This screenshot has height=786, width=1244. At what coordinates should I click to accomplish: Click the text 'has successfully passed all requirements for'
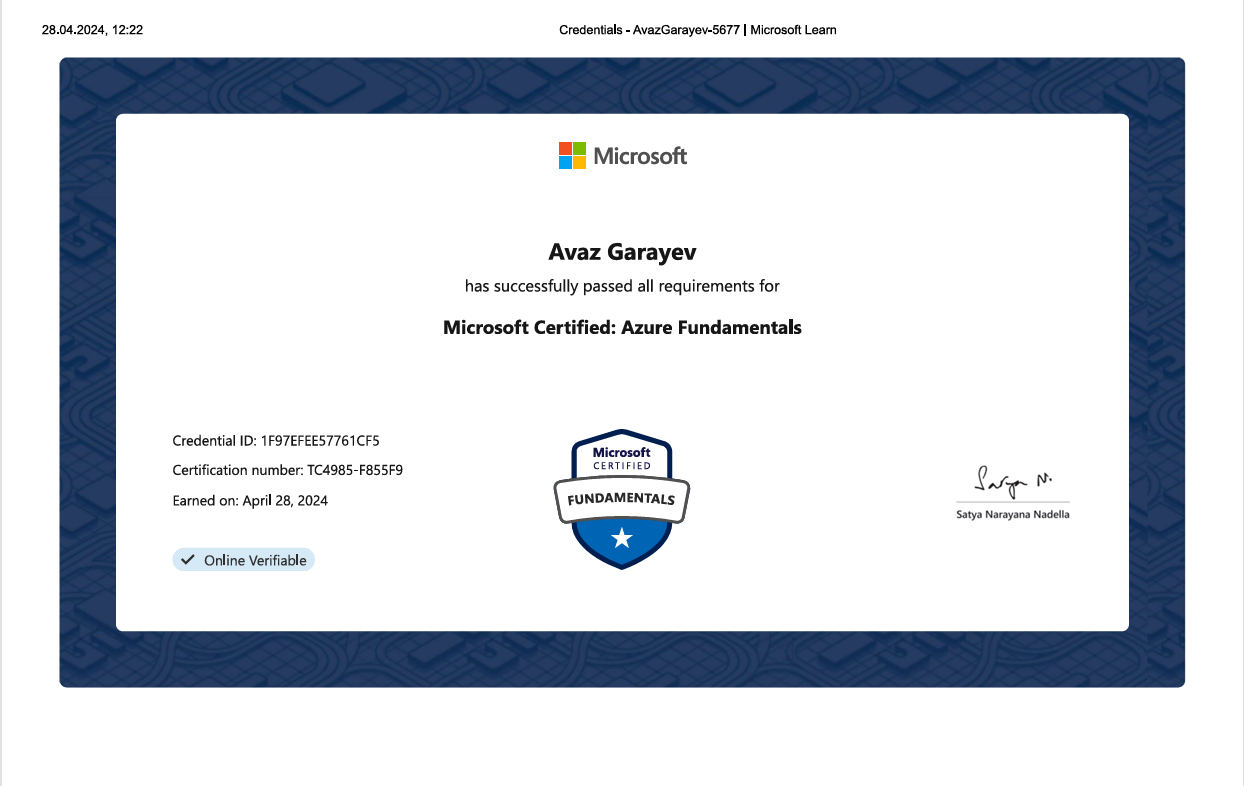coord(622,286)
